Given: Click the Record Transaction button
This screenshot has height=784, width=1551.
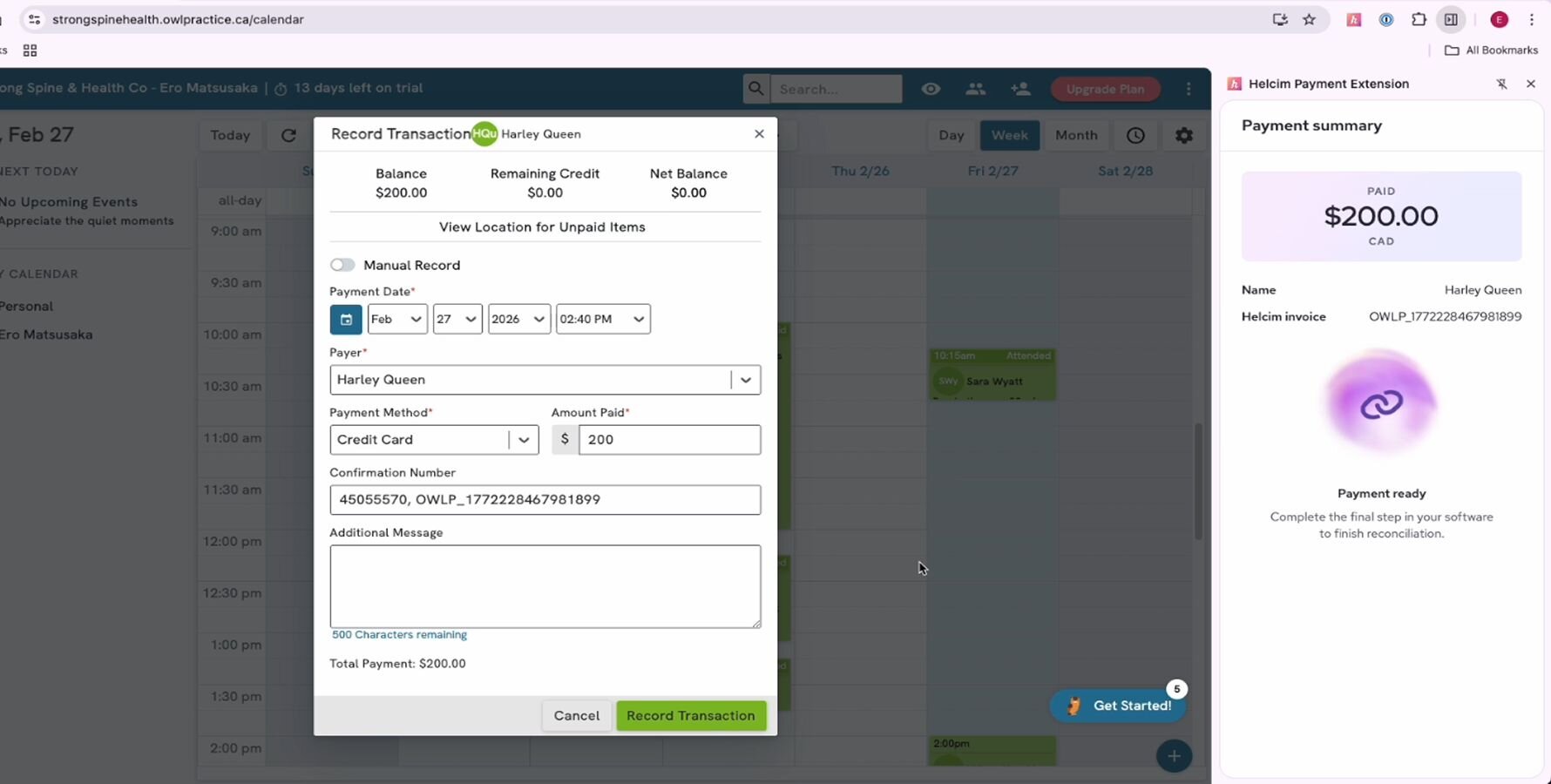Looking at the screenshot, I should click(690, 715).
